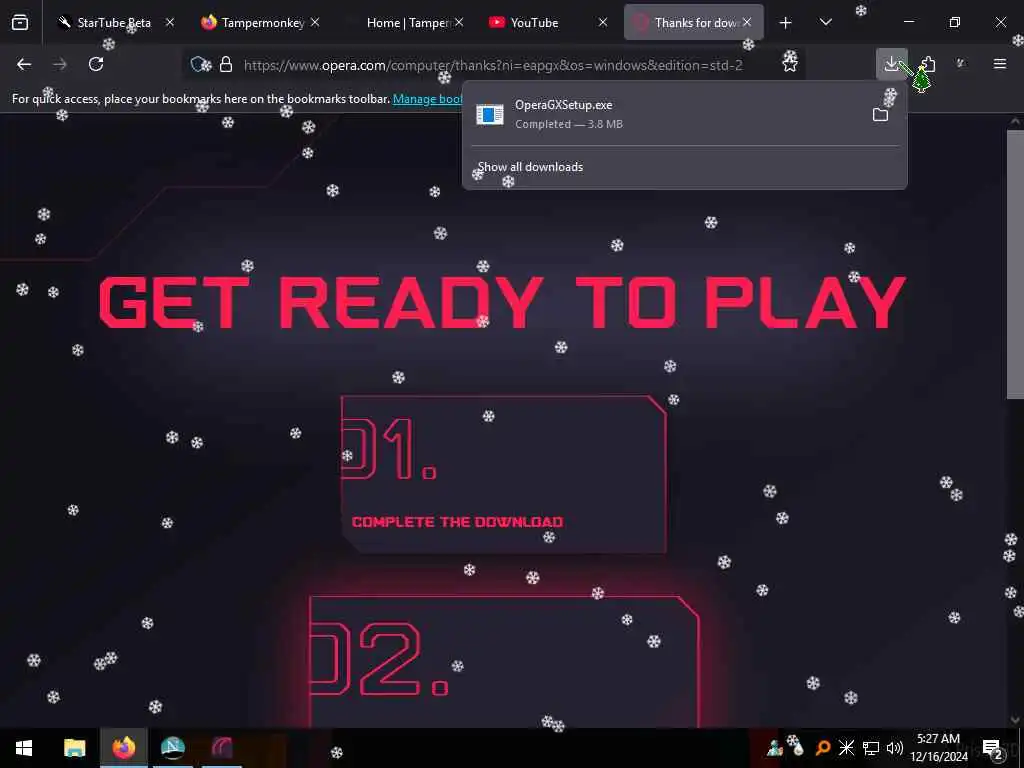Click the page vertical scrollbar thumb
Viewport: 1024px width, 768px height.
click(x=1016, y=264)
